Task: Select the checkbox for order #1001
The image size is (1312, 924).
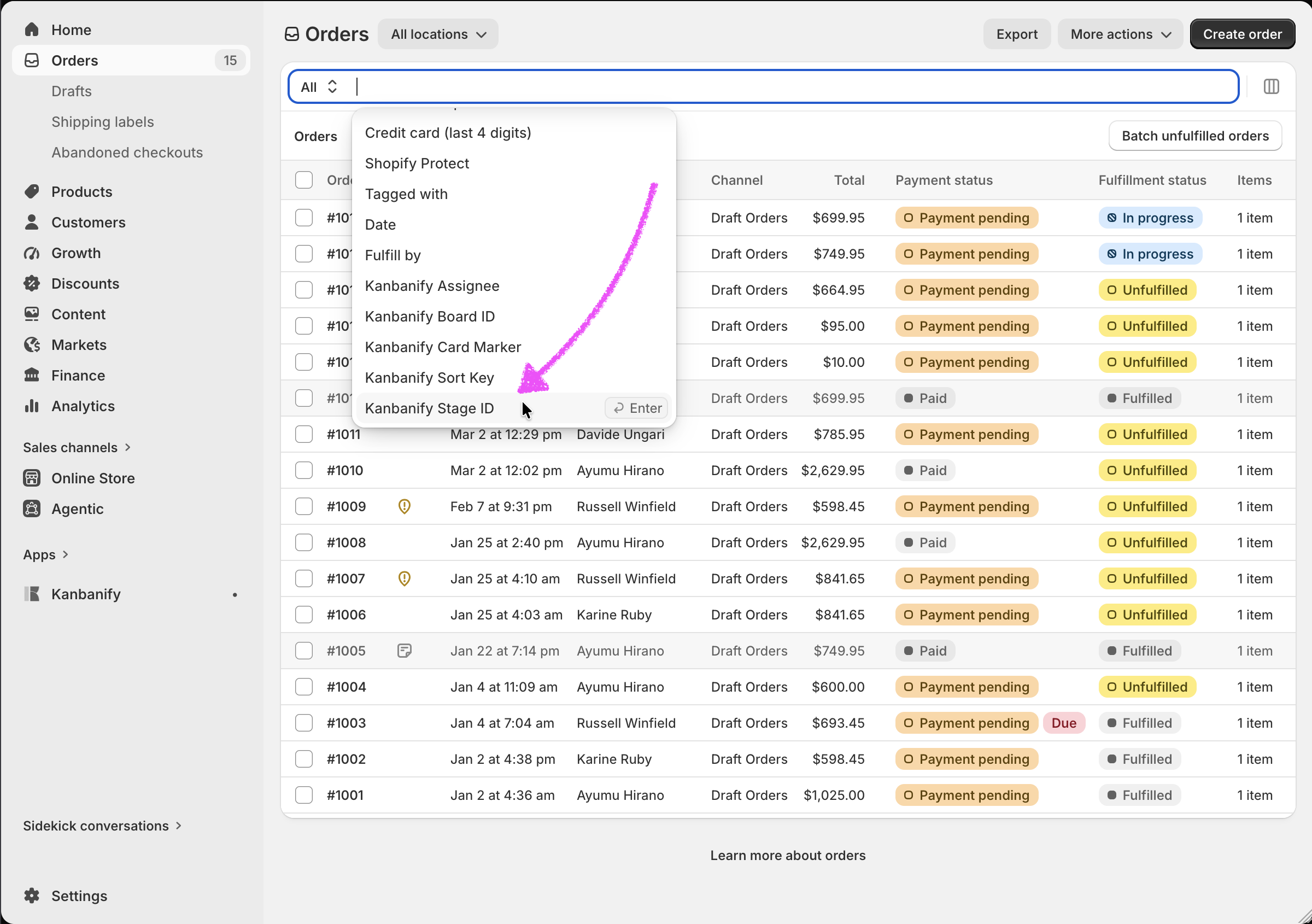Action: 304,795
